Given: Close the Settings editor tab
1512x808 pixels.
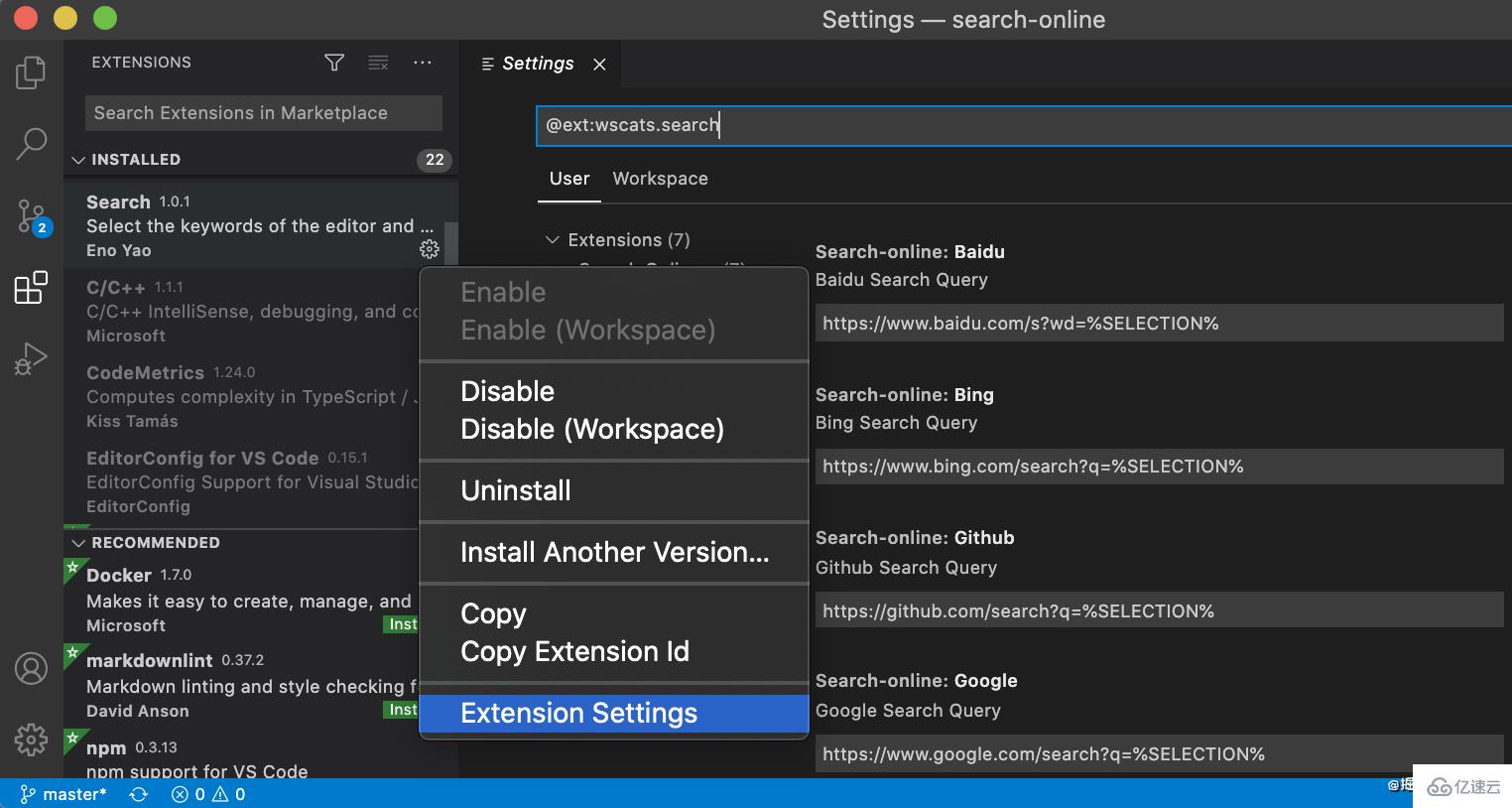Looking at the screenshot, I should 599,65.
